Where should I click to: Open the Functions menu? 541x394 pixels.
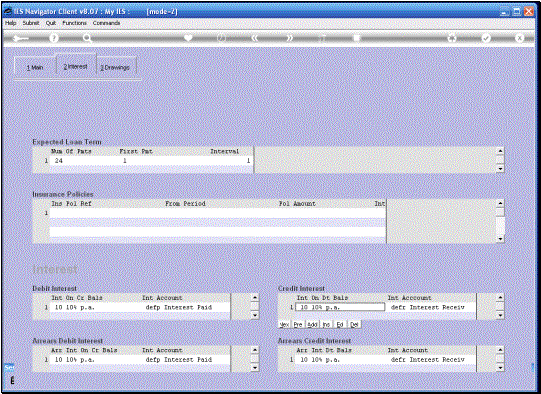click(x=74, y=23)
